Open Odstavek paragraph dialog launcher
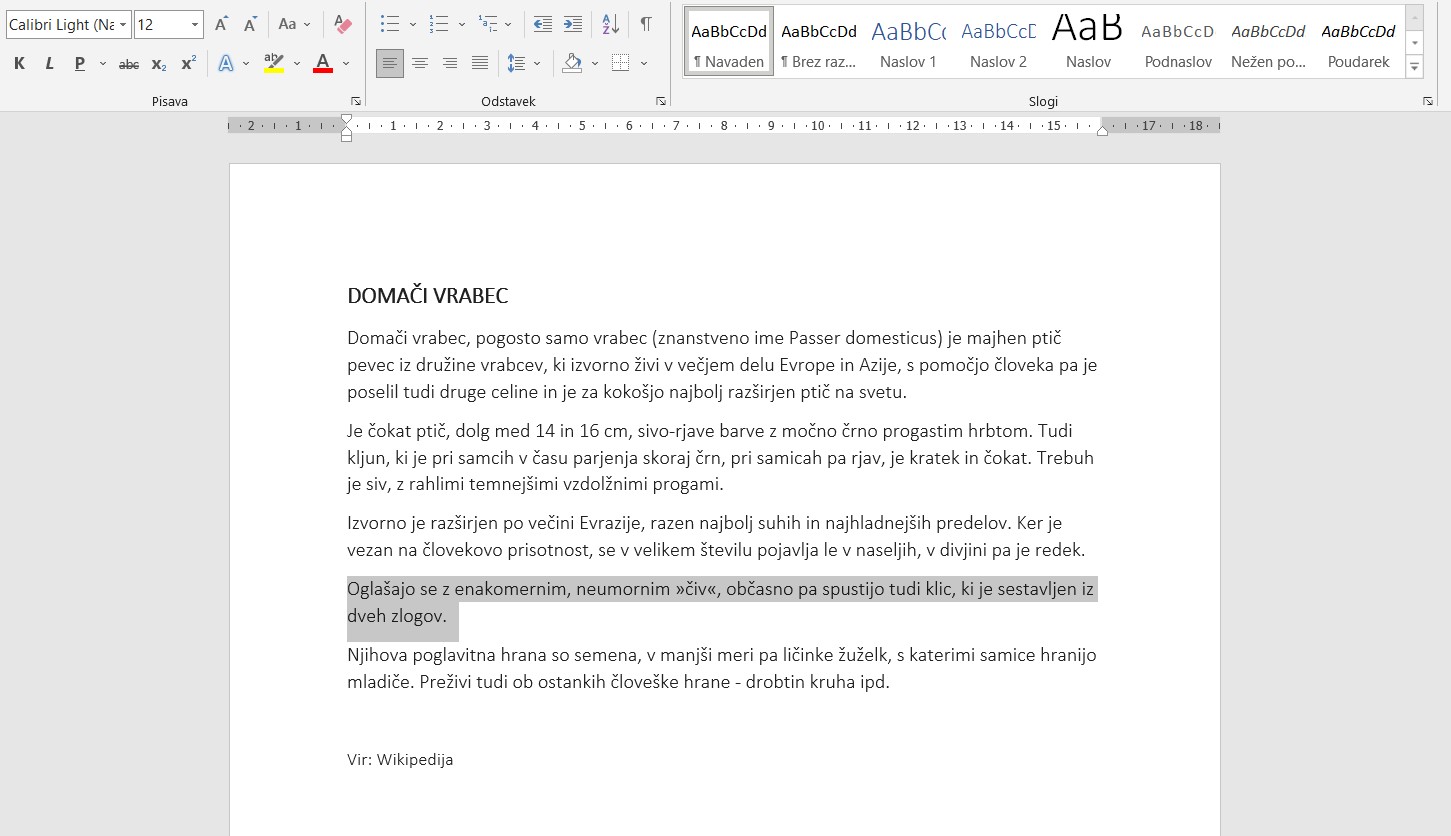The image size is (1451, 836). point(661,102)
